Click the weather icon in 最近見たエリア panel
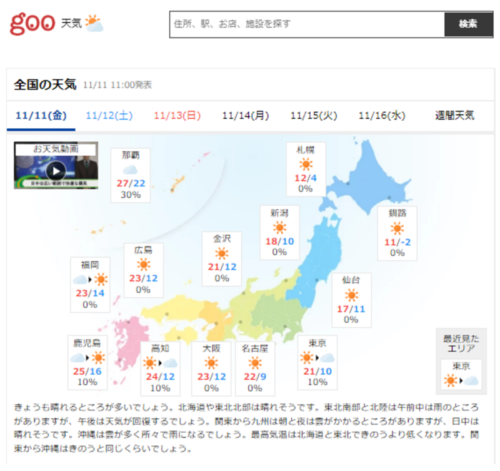 (x=461, y=380)
